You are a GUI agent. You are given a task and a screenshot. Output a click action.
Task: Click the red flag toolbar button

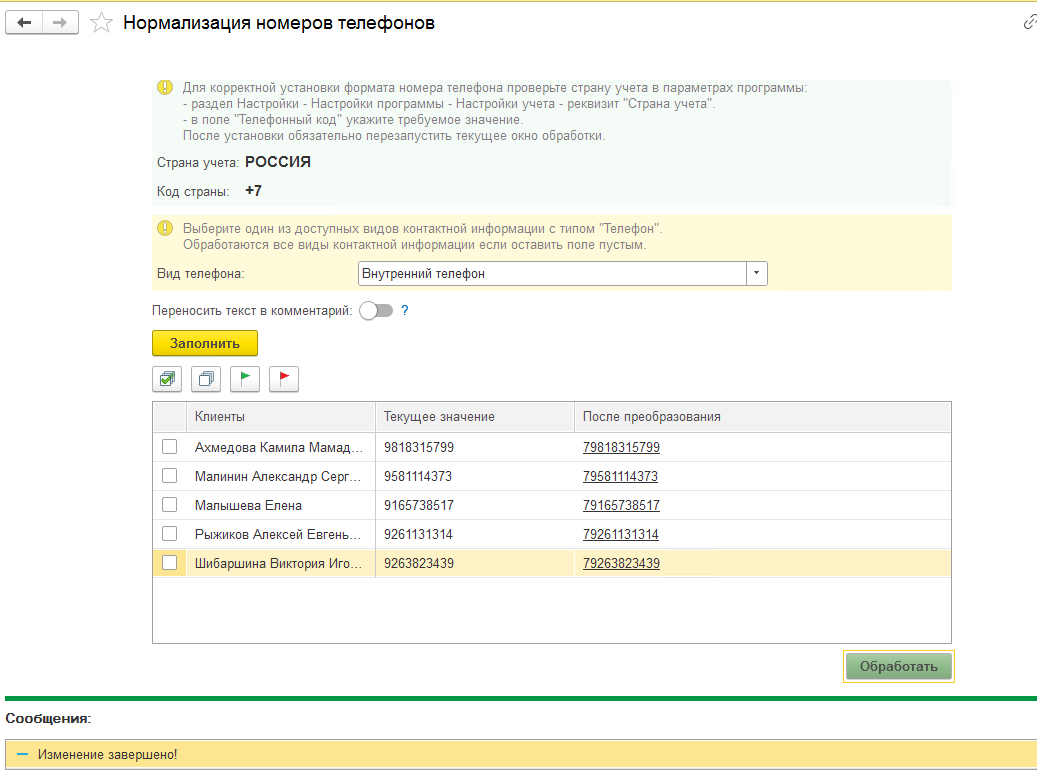point(284,379)
